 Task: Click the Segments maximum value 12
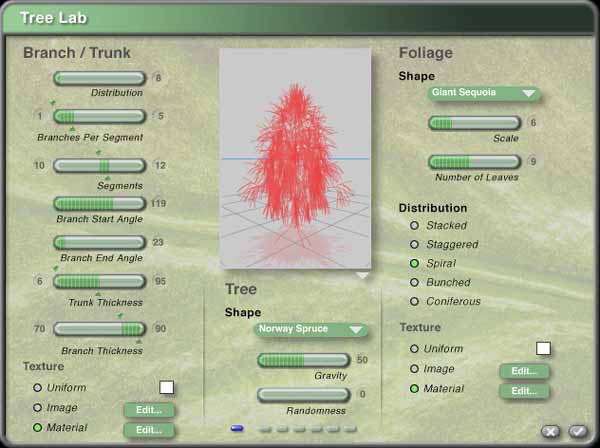[x=160, y=165]
